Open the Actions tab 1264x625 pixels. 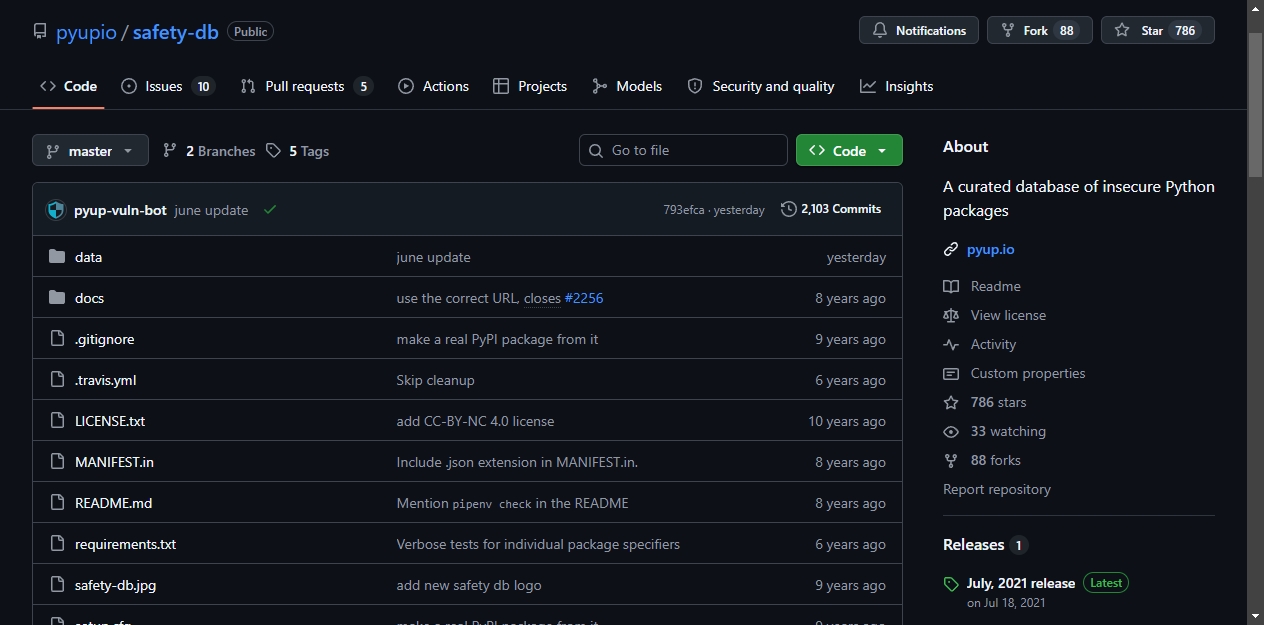pos(433,86)
